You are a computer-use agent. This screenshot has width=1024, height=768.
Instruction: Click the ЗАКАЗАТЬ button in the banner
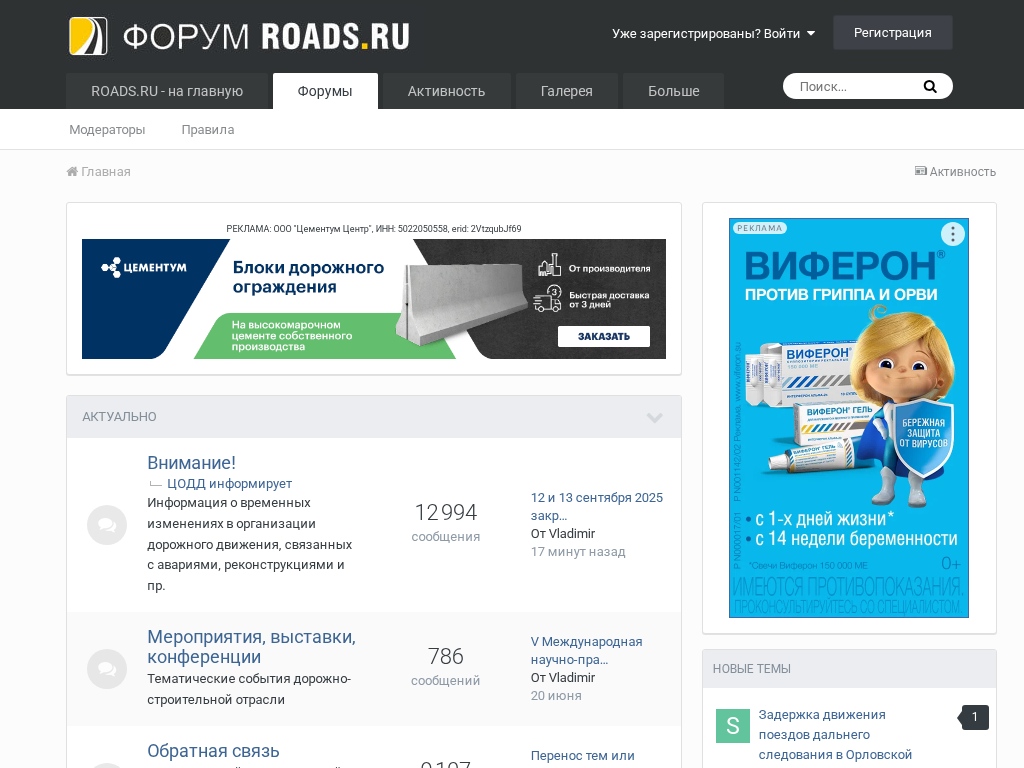click(x=604, y=336)
